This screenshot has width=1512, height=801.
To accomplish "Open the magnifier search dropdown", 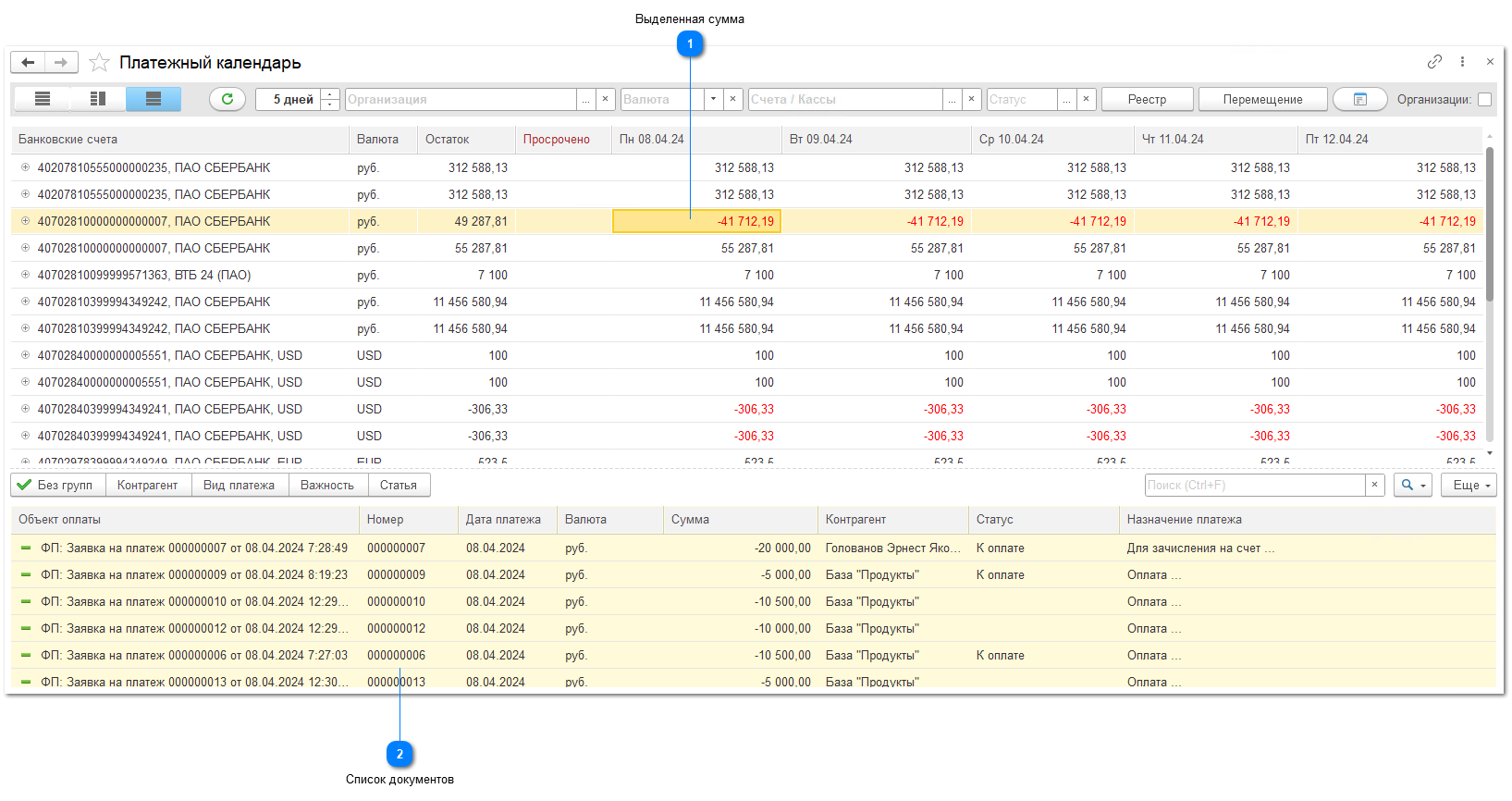I will (x=1413, y=485).
